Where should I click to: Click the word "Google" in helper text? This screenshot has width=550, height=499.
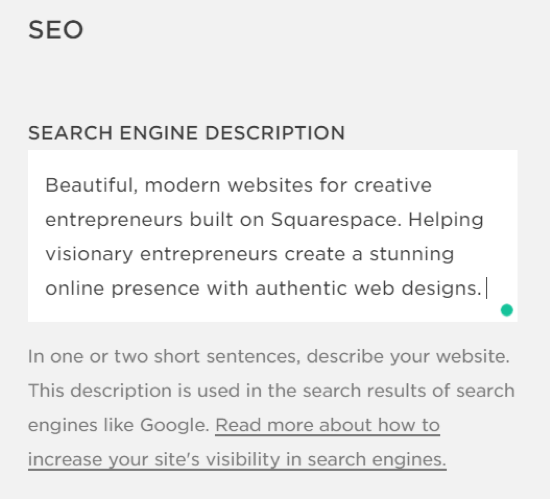click(x=175, y=425)
